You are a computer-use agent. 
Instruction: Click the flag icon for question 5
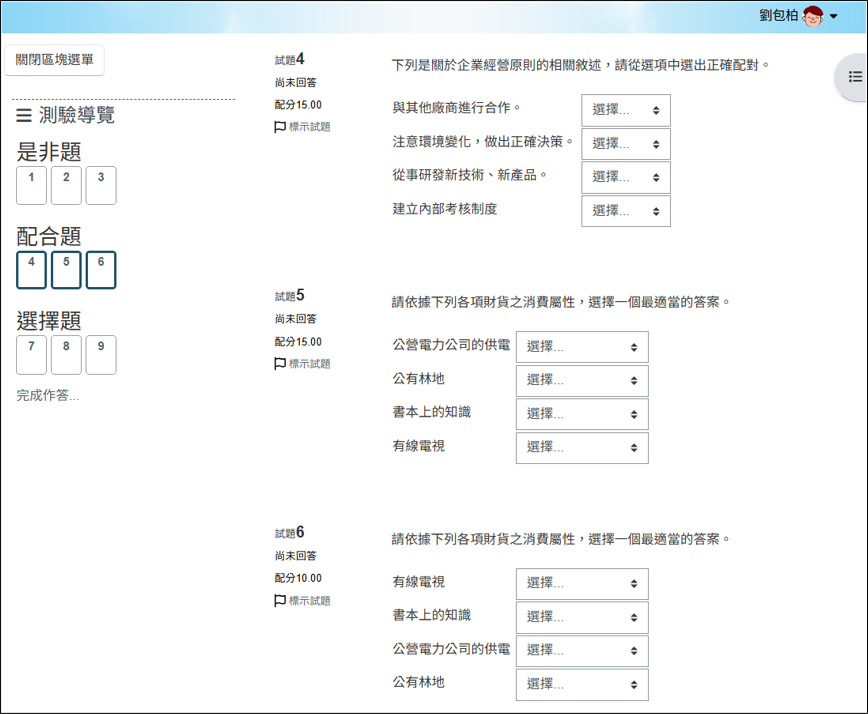pyautogui.click(x=280, y=364)
